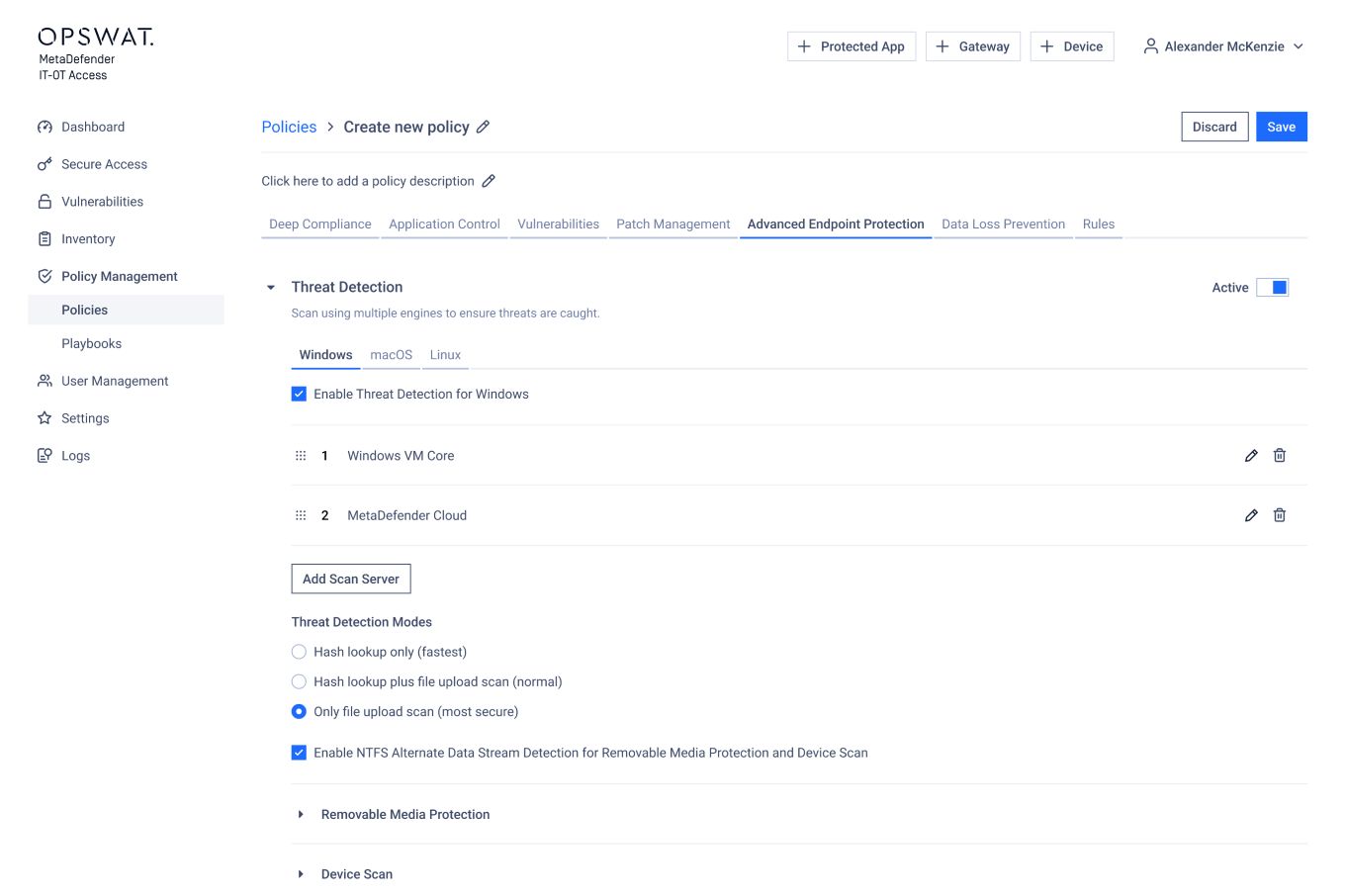Select the Advanced Endpoint Protection tab
The height and width of the screenshot is (896, 1345).
[x=836, y=224]
